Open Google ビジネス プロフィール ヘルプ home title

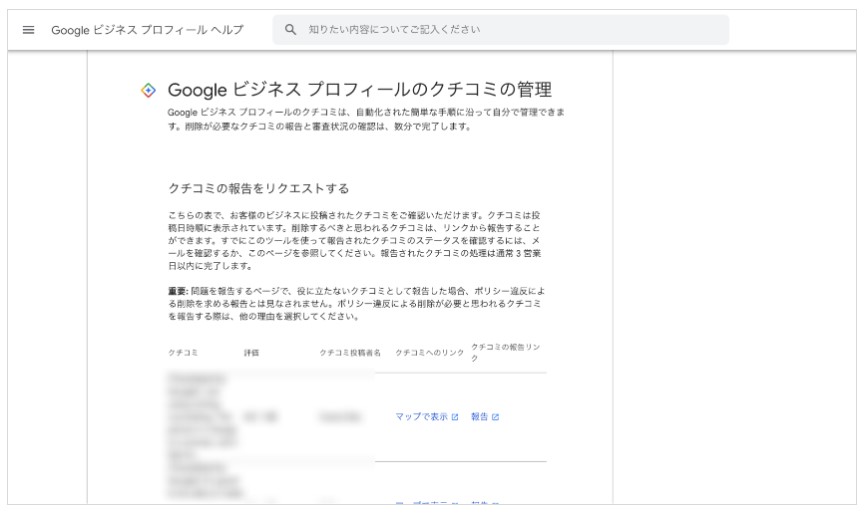point(147,30)
